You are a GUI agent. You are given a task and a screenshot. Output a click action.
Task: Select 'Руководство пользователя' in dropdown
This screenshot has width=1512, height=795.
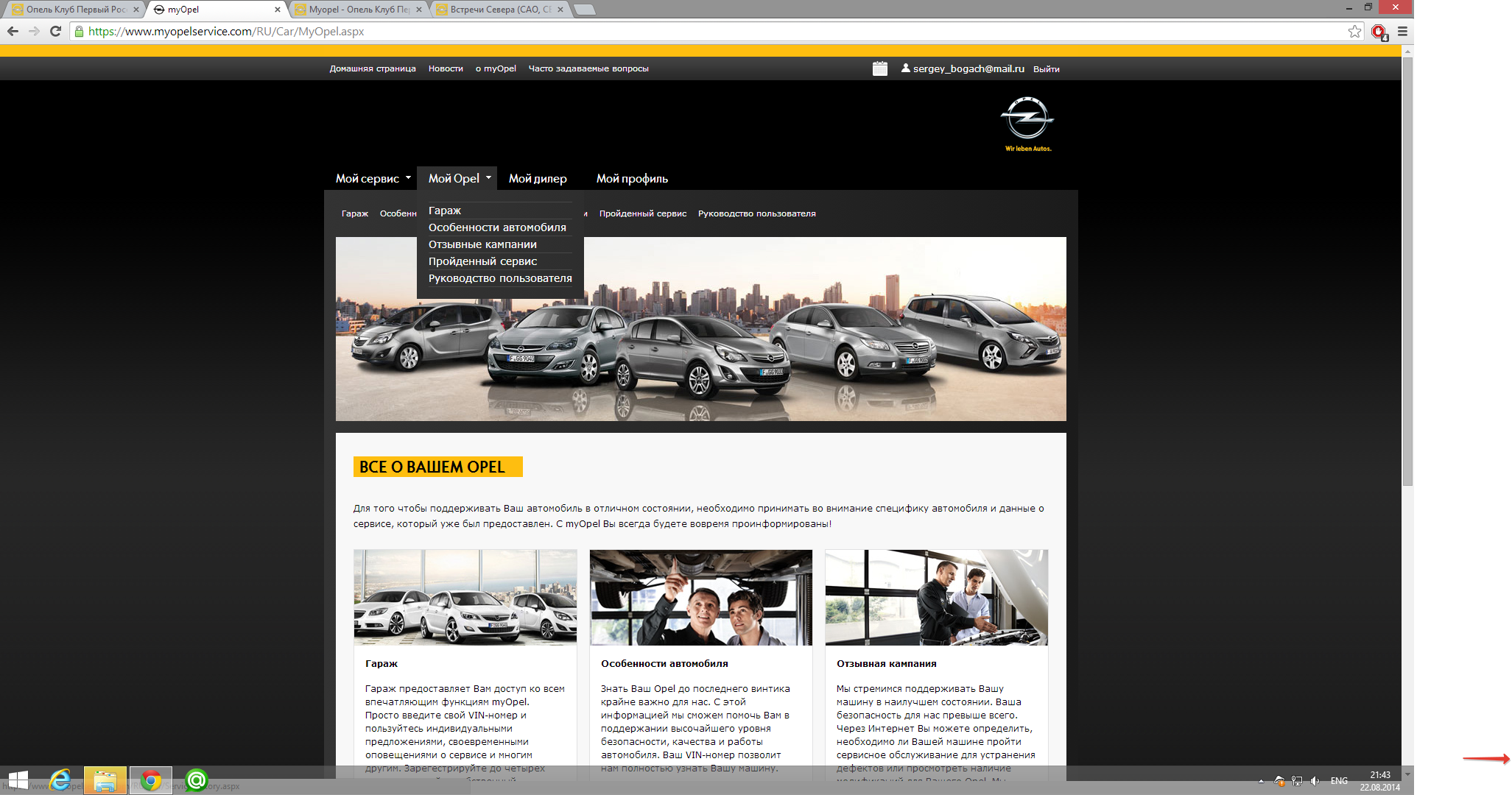tap(500, 278)
